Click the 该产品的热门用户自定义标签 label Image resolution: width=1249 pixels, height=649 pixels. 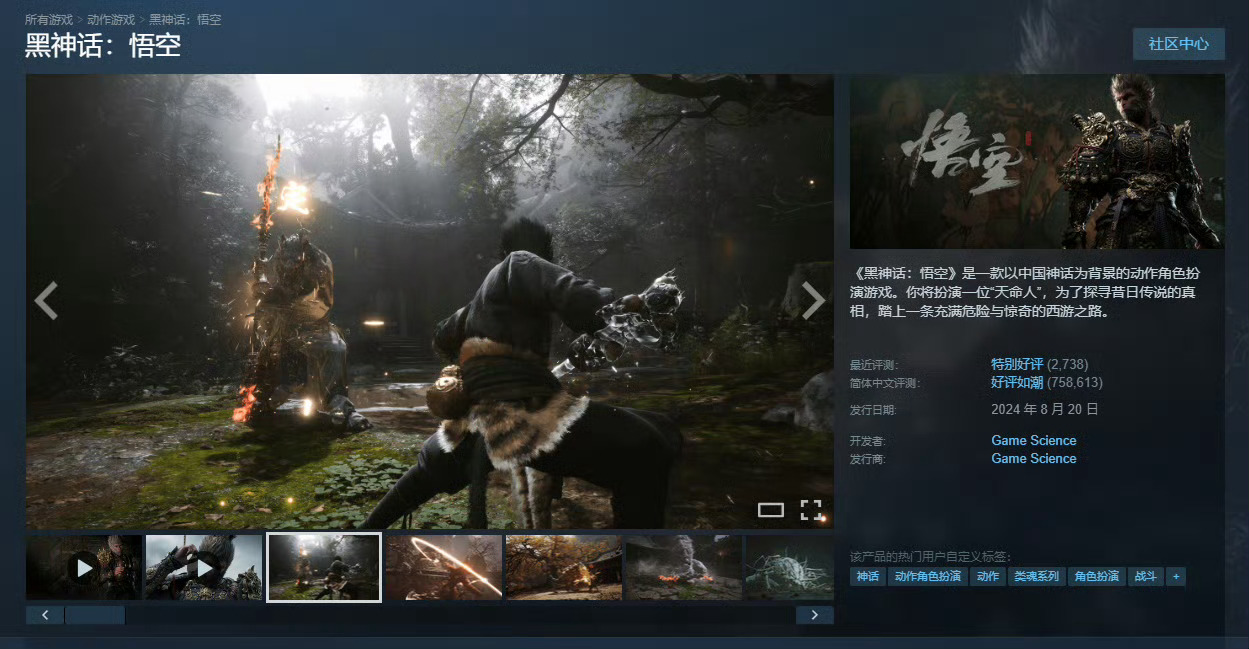tap(931, 556)
